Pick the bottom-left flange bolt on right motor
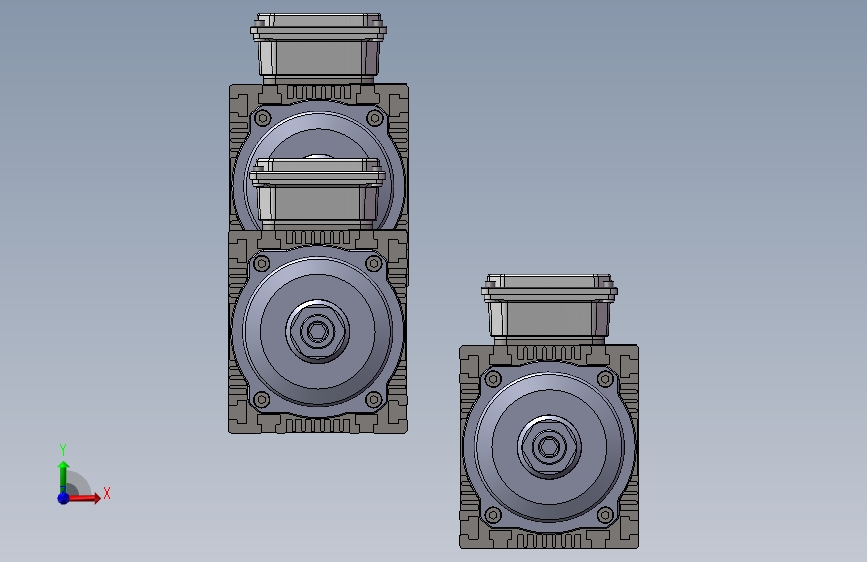 point(493,516)
